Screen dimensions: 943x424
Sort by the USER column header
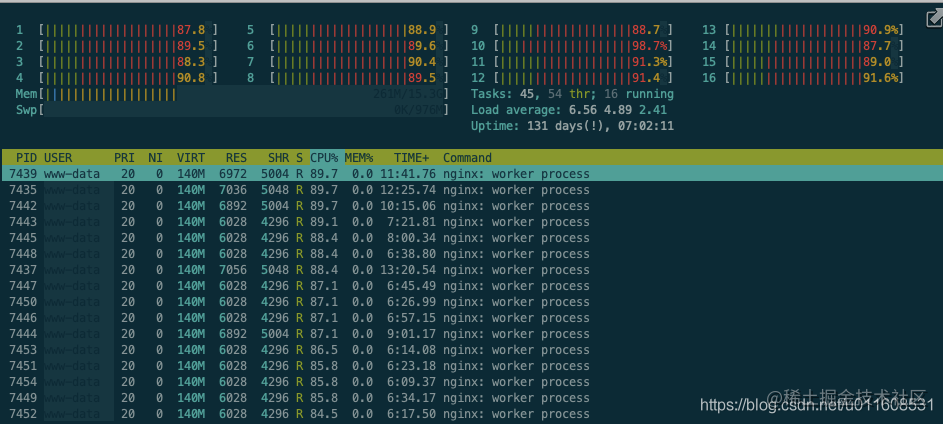tap(58, 158)
